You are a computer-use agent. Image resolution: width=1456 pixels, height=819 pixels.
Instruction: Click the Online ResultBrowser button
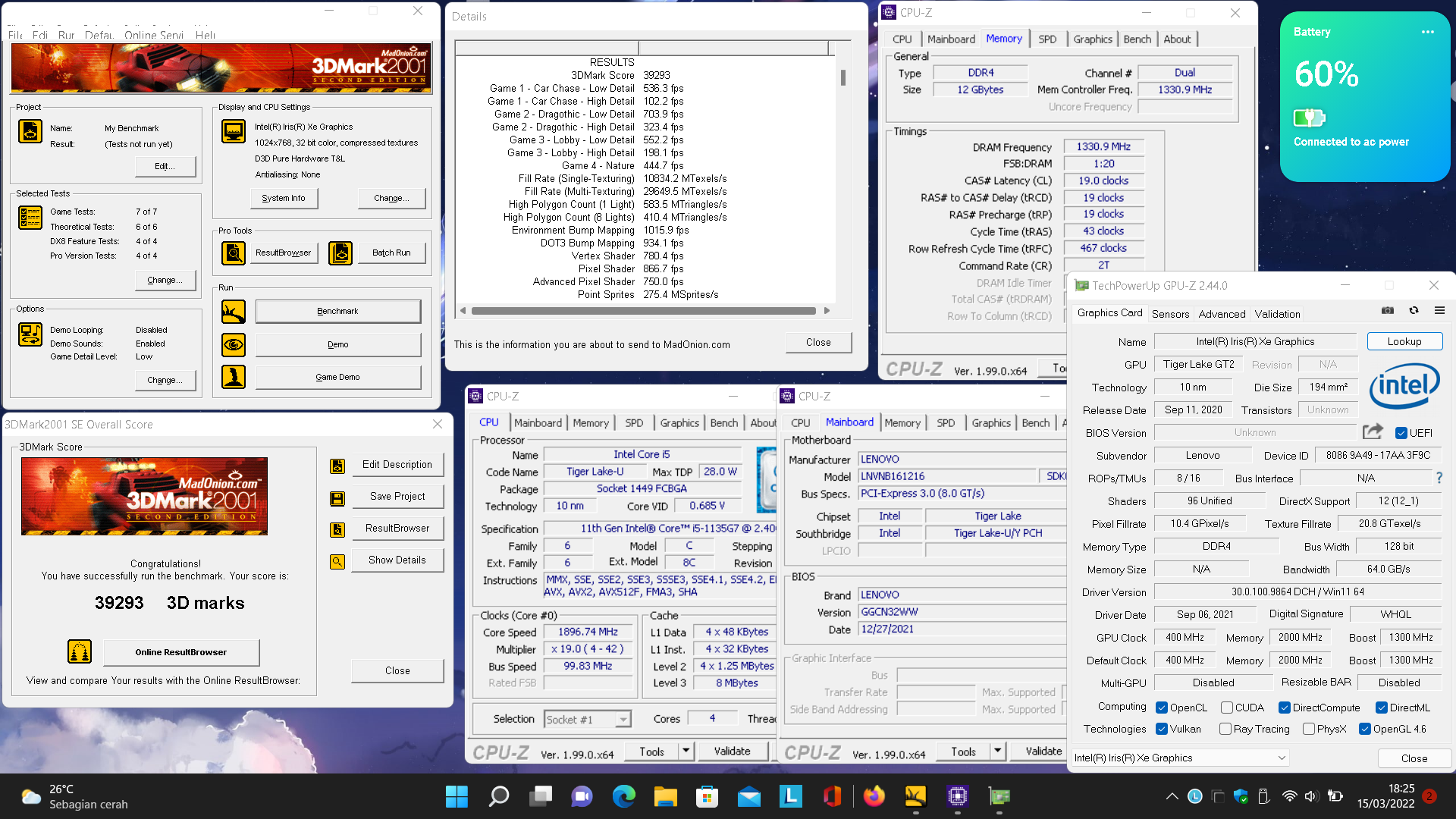click(x=181, y=652)
